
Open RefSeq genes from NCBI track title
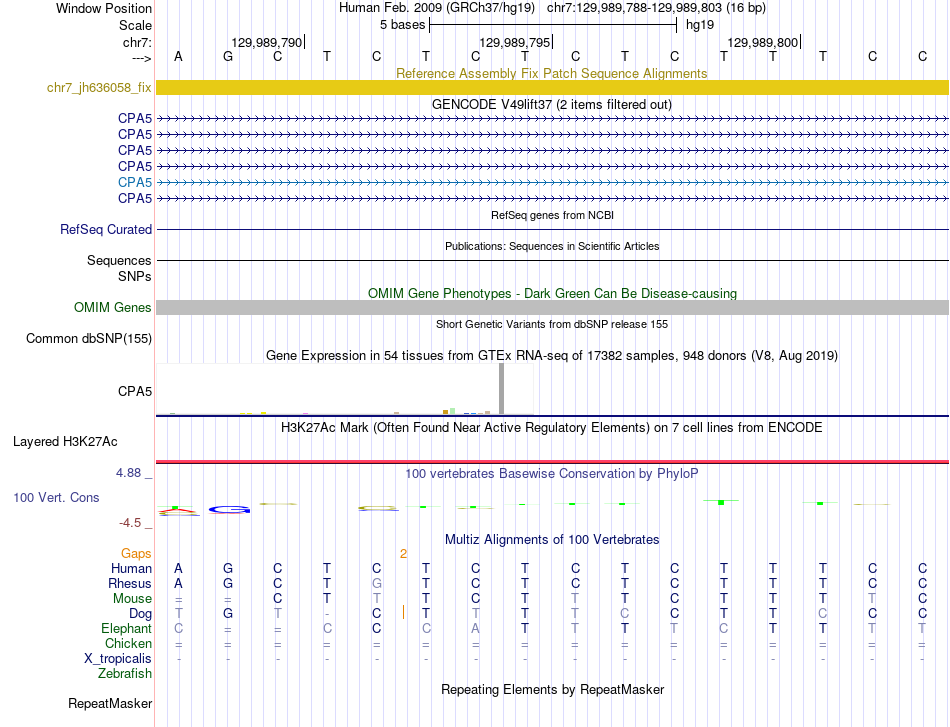pos(552,215)
